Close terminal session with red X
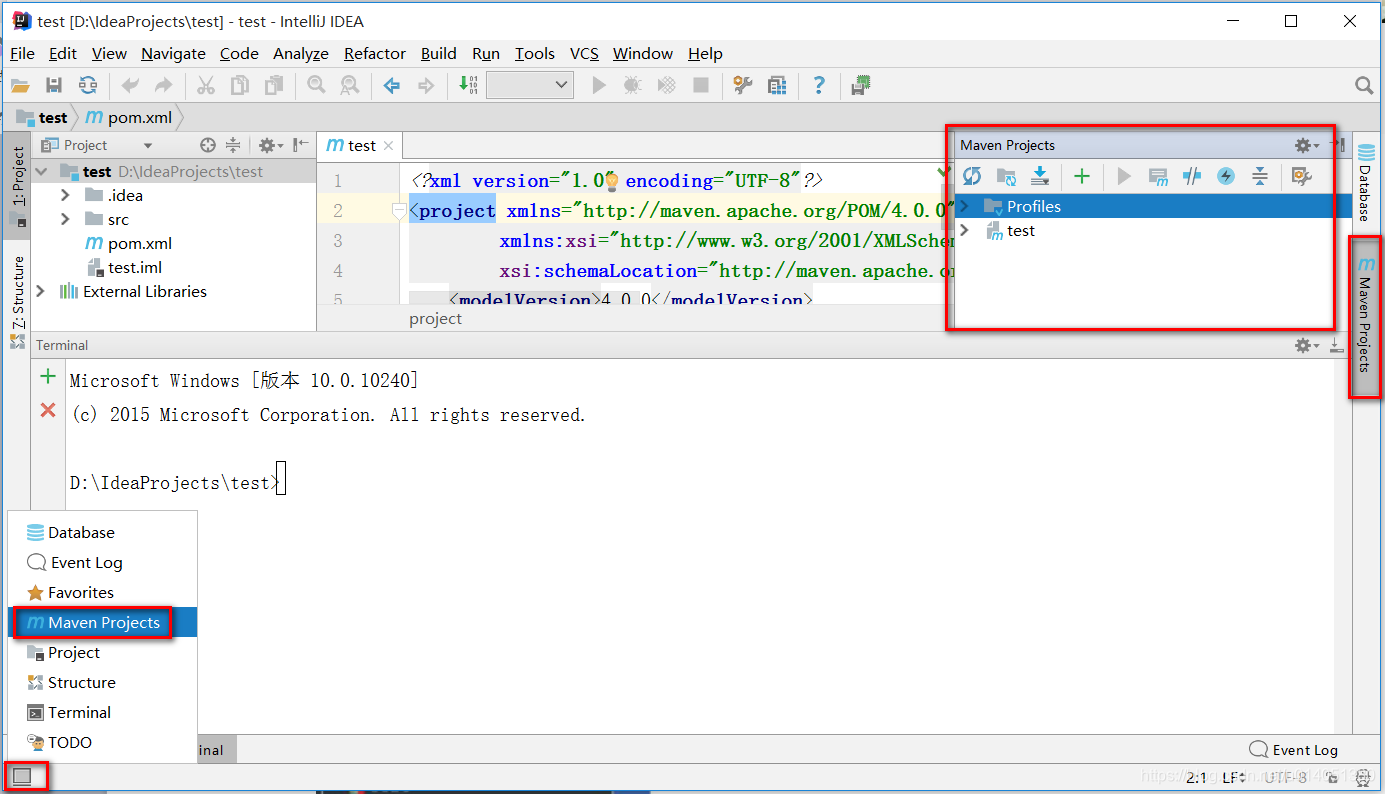Viewport: 1385px width, 794px height. (47, 410)
